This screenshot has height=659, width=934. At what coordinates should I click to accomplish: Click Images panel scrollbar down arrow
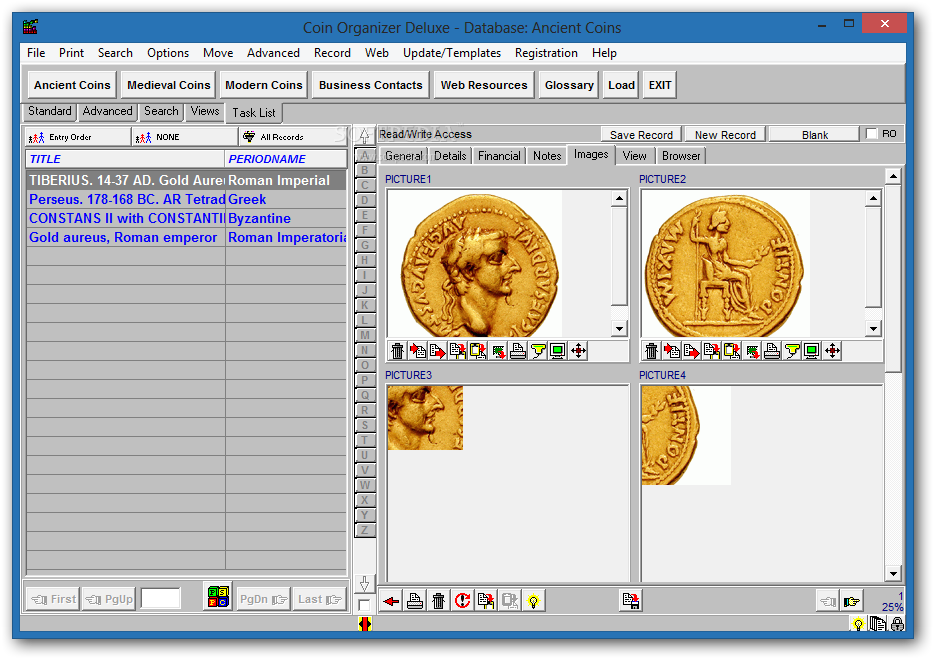(893, 574)
